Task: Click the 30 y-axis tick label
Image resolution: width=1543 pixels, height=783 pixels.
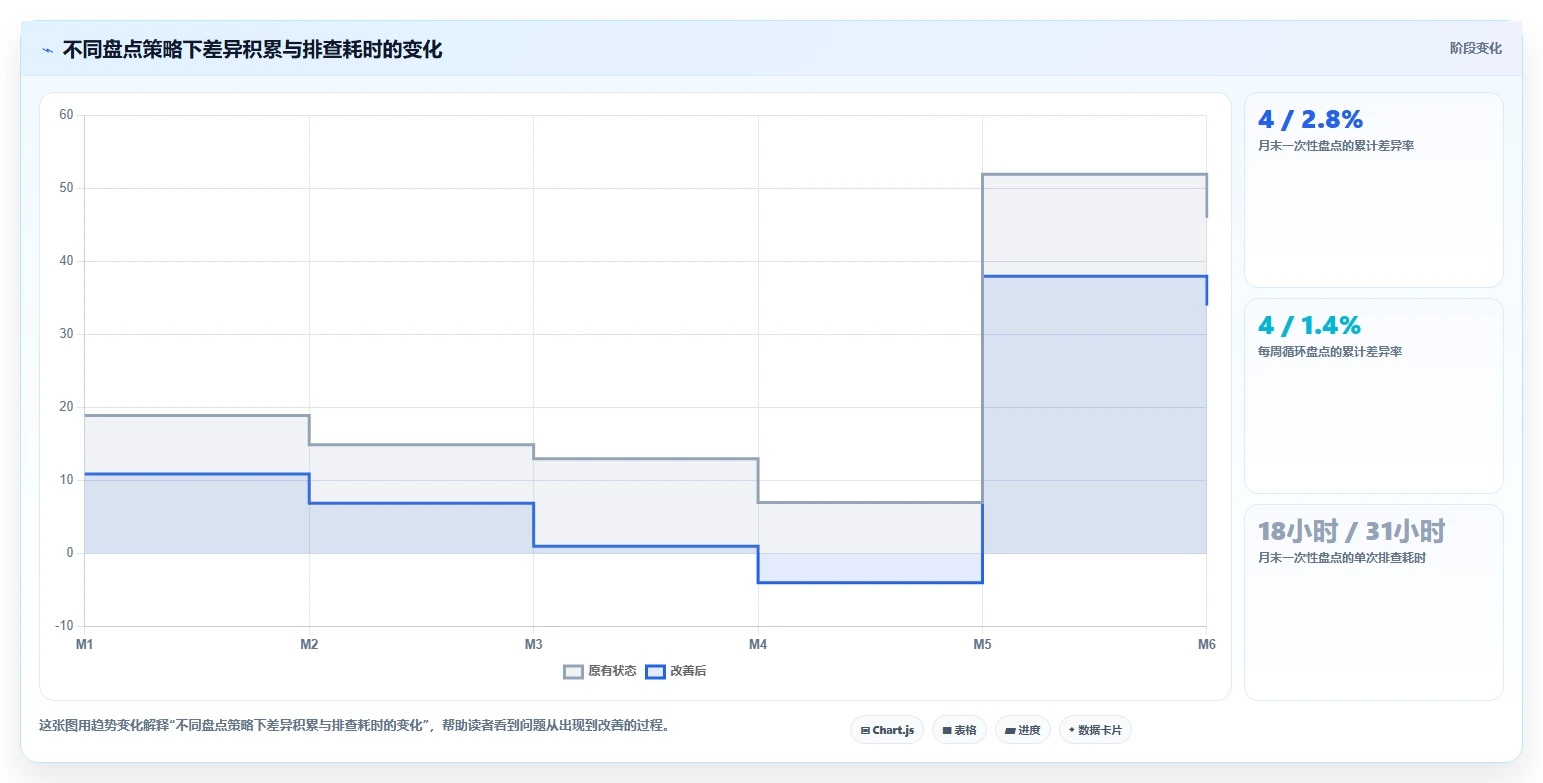Action: click(66, 334)
